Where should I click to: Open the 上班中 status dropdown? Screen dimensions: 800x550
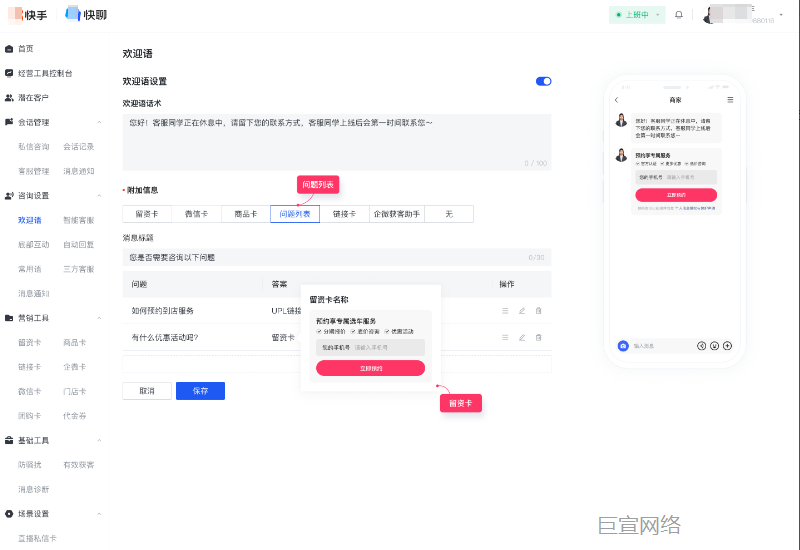pyautogui.click(x=637, y=15)
